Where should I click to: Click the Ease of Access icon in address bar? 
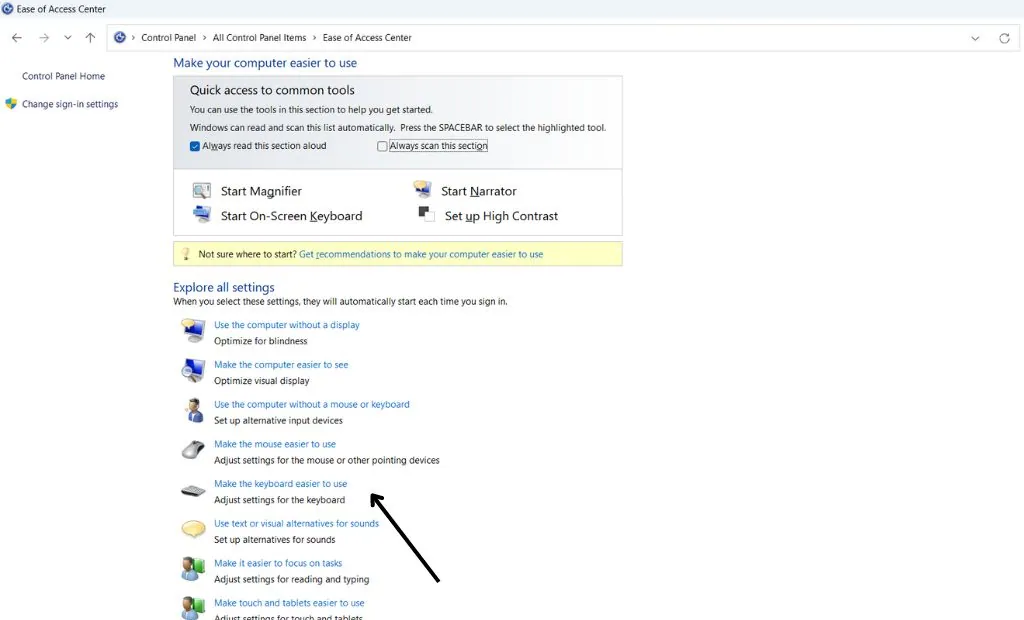(x=120, y=37)
